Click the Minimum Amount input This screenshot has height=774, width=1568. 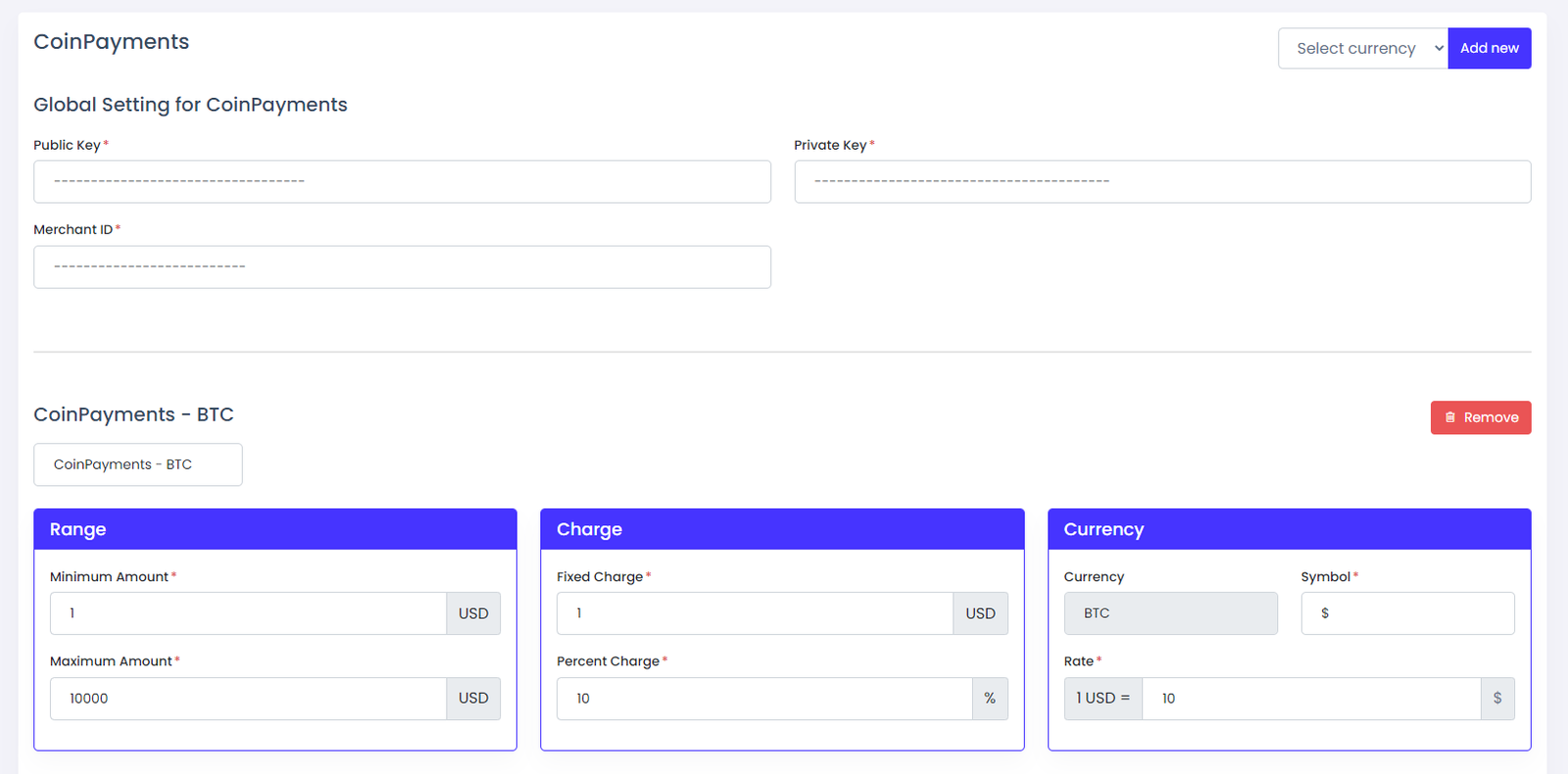[248, 613]
